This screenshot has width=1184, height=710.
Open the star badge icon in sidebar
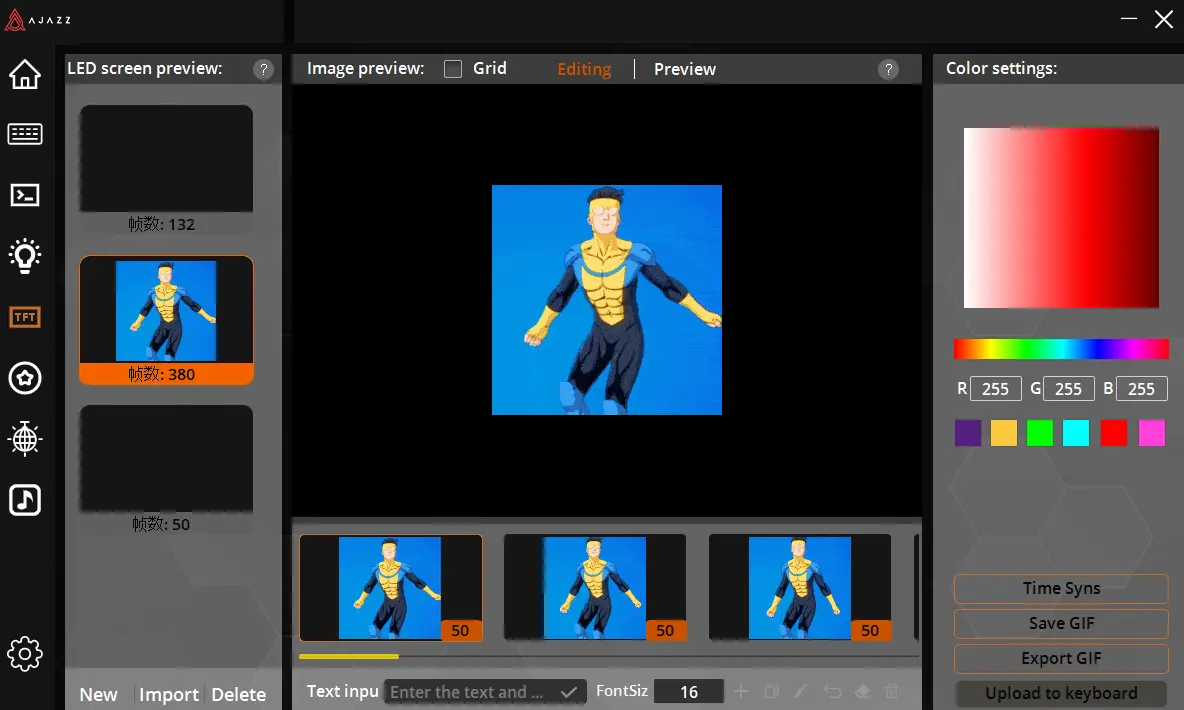click(x=25, y=378)
